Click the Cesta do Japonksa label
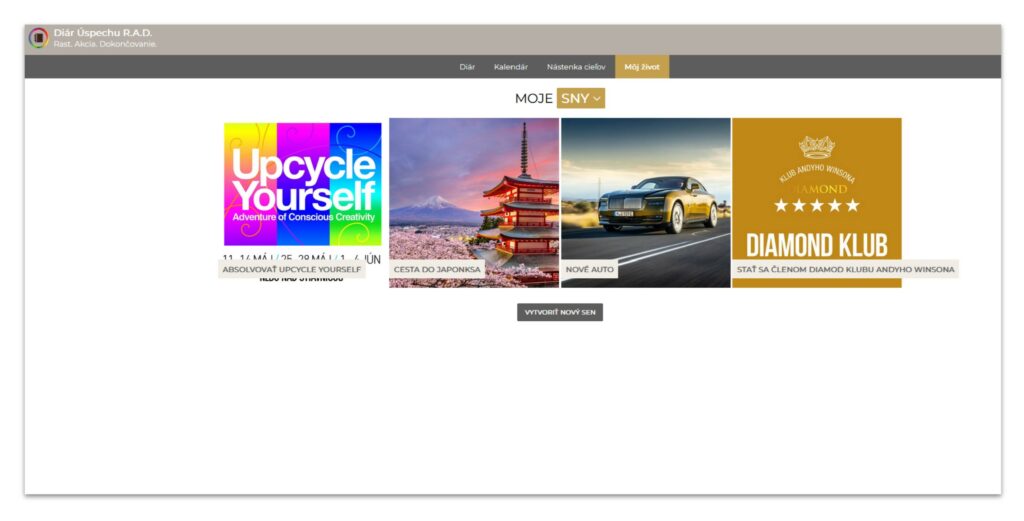Screen dimensions: 1024x521 pyautogui.click(x=437, y=269)
